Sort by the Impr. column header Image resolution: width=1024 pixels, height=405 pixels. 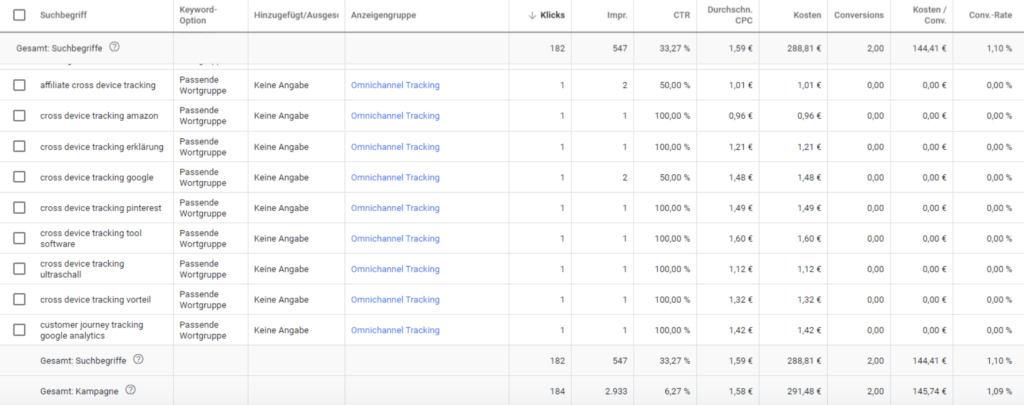[616, 16]
